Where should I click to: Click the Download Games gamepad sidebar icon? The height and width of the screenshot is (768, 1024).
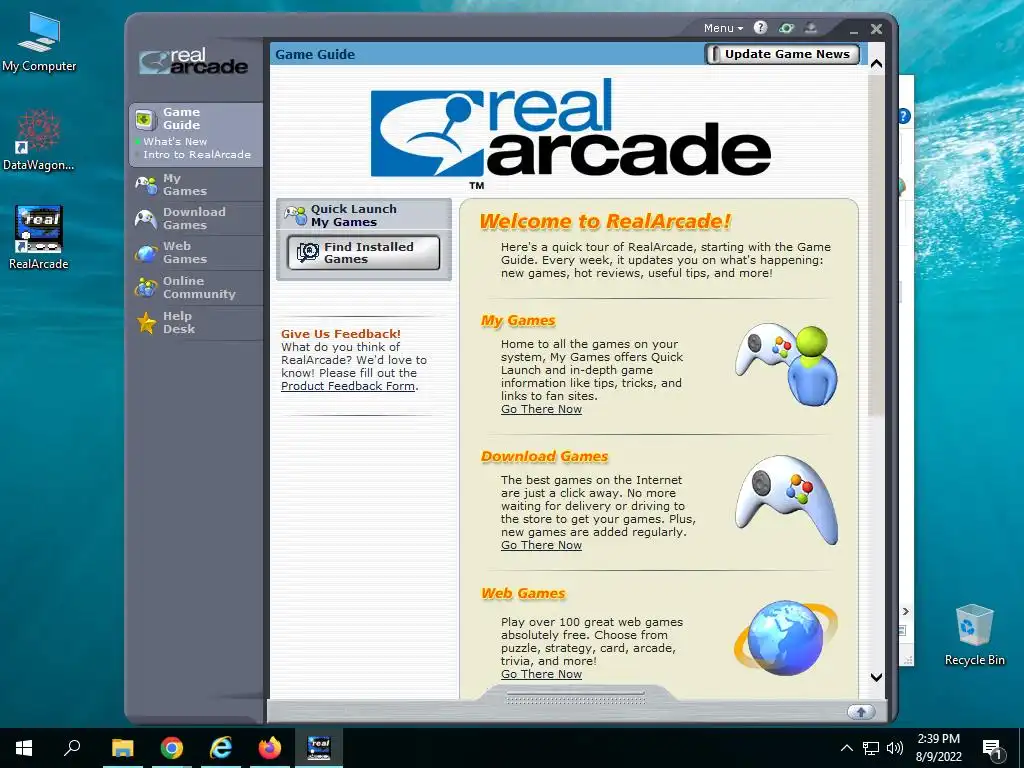point(145,218)
